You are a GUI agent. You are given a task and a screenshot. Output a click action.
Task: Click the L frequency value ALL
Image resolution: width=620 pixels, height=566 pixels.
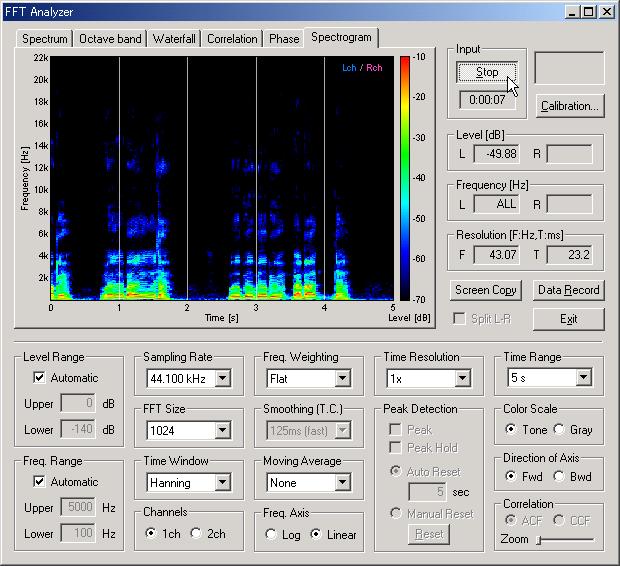pos(497,204)
